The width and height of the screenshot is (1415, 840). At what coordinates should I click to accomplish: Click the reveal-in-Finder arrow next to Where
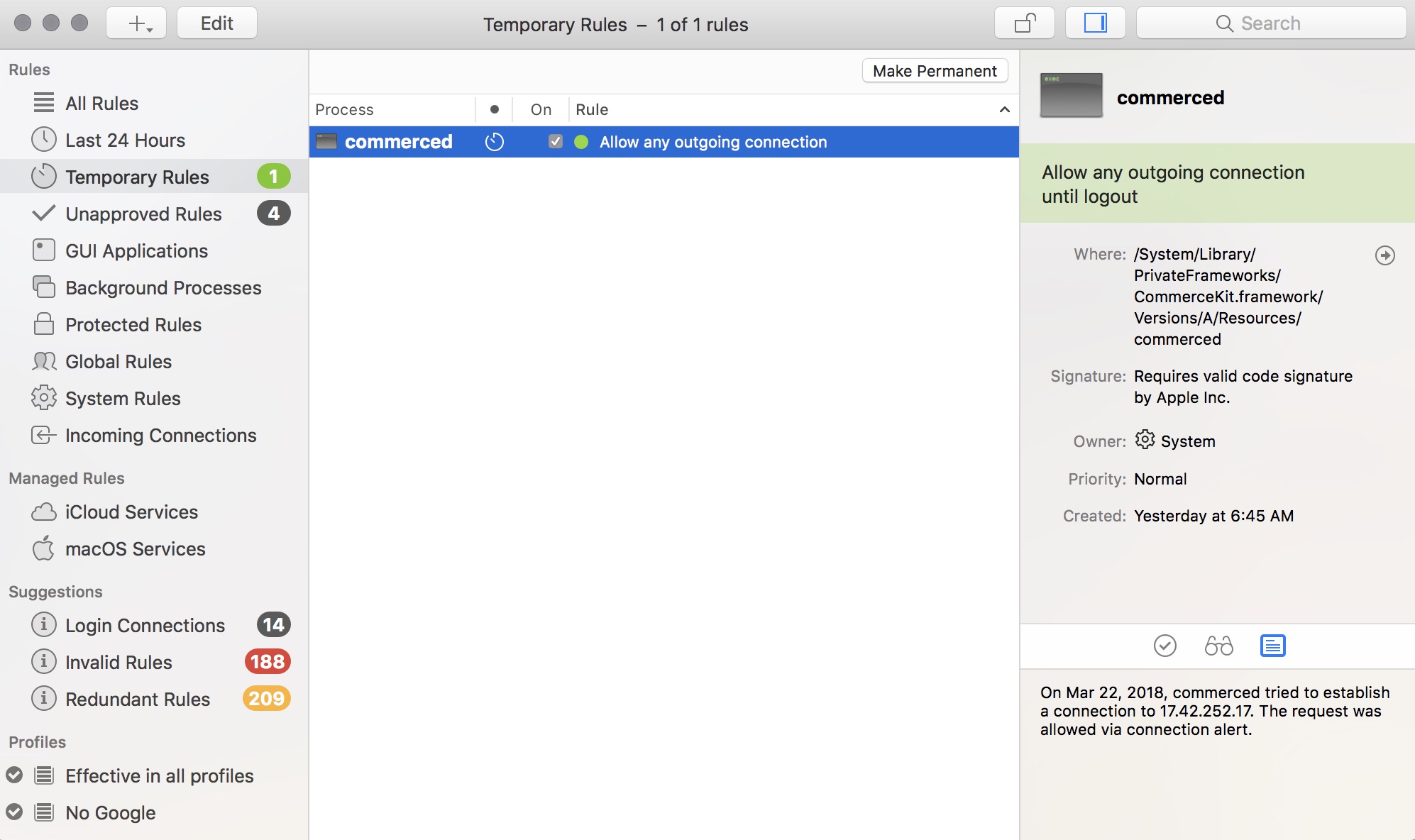point(1384,255)
